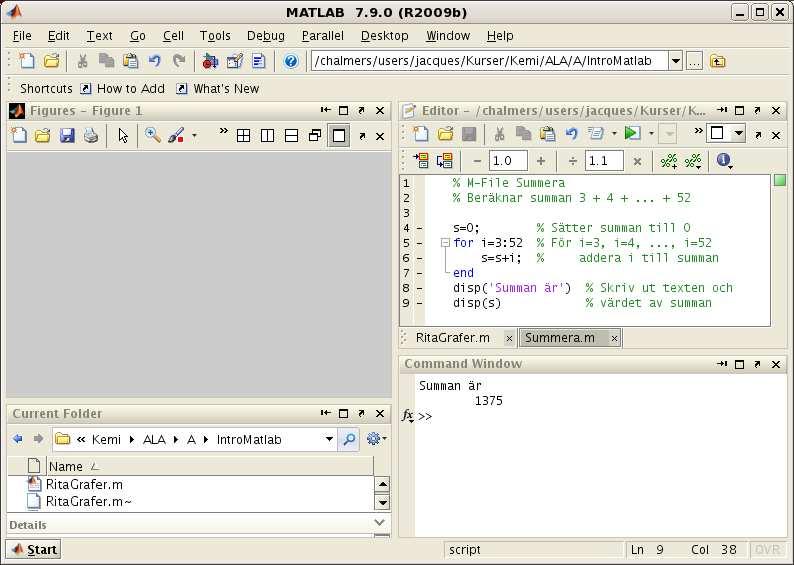Click decrement minus button beside 1.0

point(477,161)
